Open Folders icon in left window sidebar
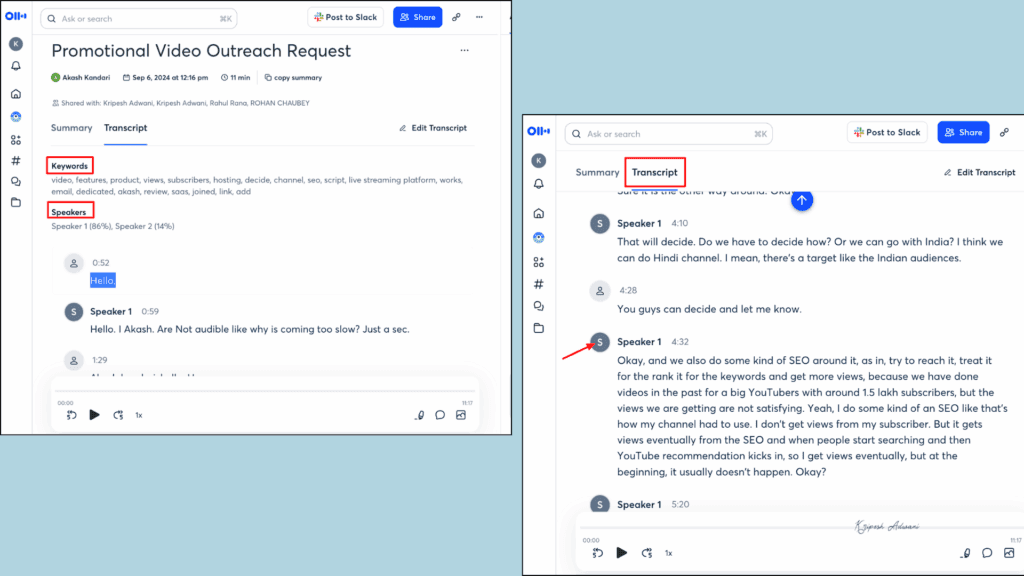Screen dimensions: 1024x576 pos(16,202)
